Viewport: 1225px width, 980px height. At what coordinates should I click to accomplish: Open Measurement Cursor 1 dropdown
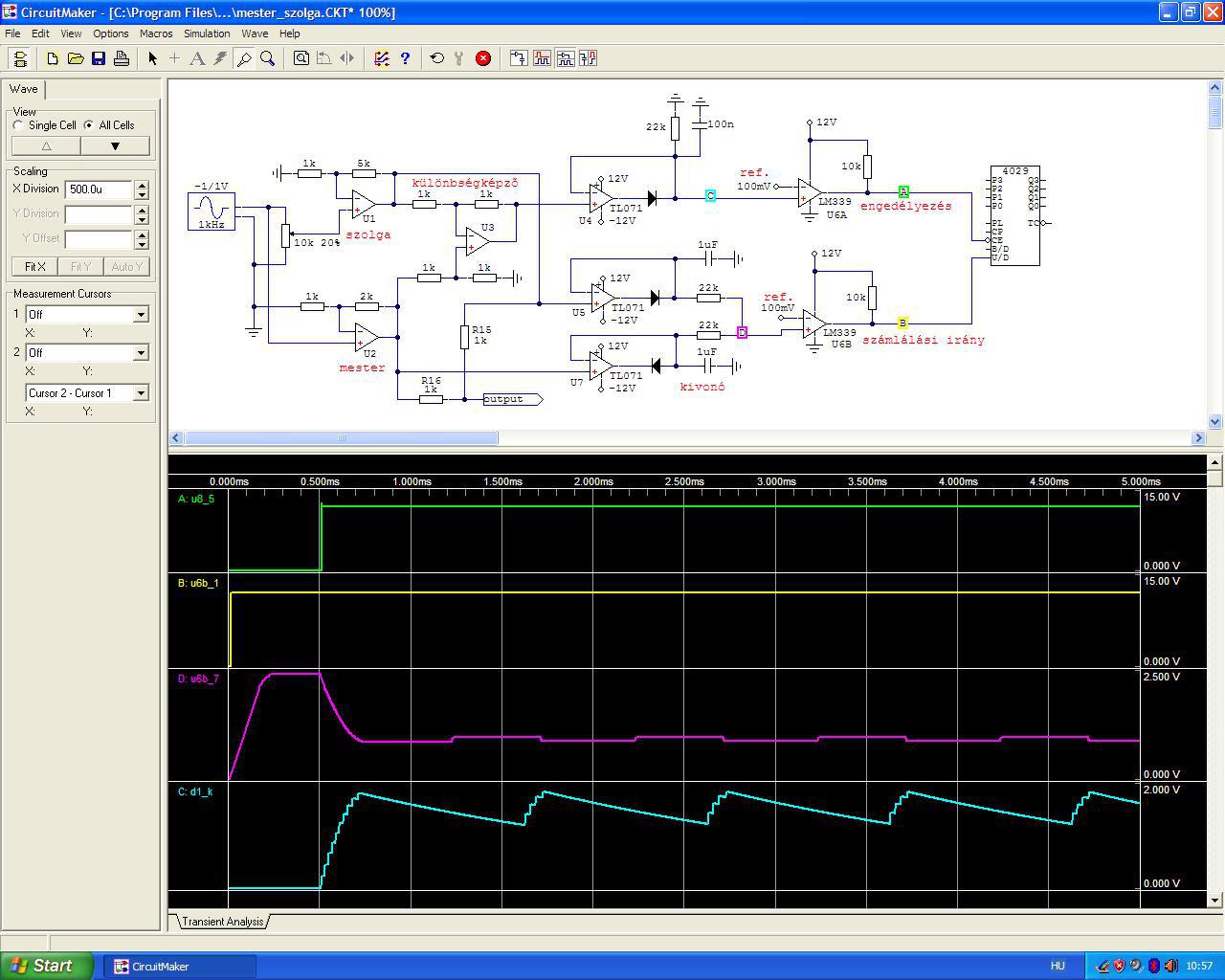141,314
